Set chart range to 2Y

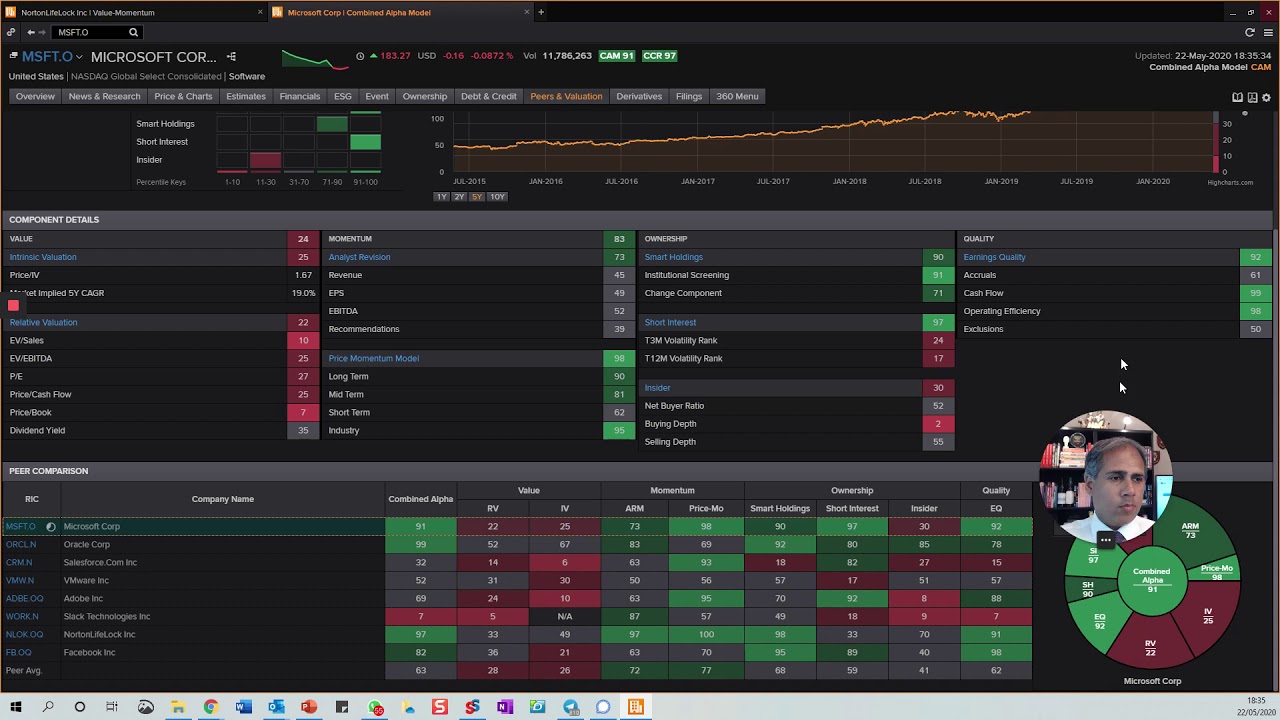(x=459, y=197)
